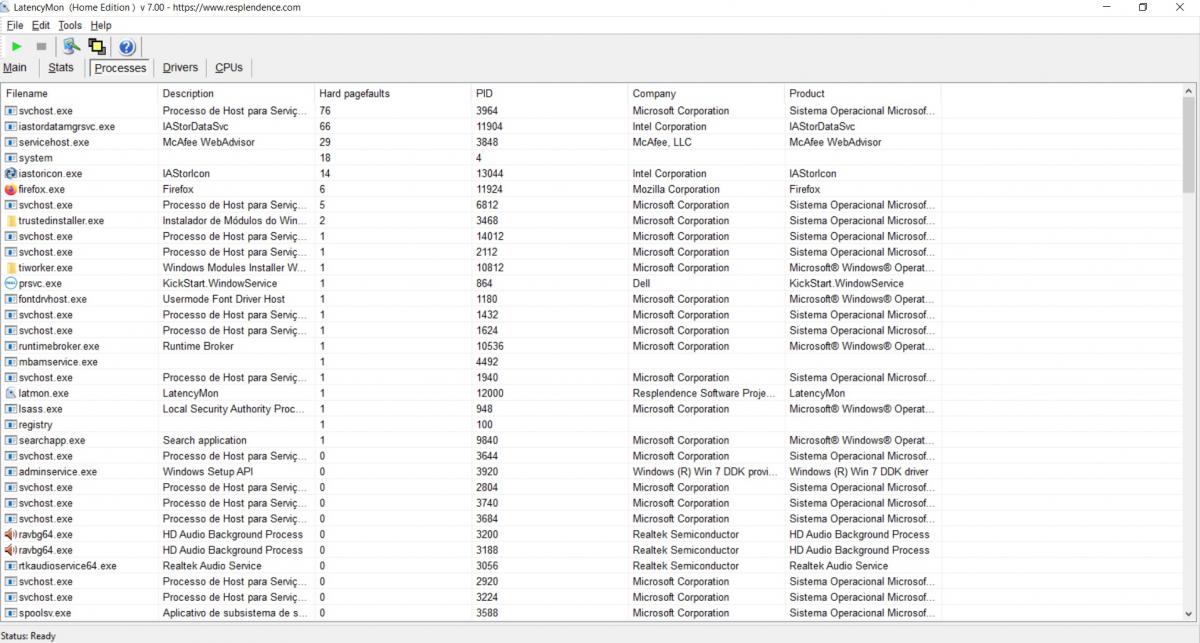This screenshot has height=643, width=1200.
Task: Sort by the Product column header
Action: [863, 93]
